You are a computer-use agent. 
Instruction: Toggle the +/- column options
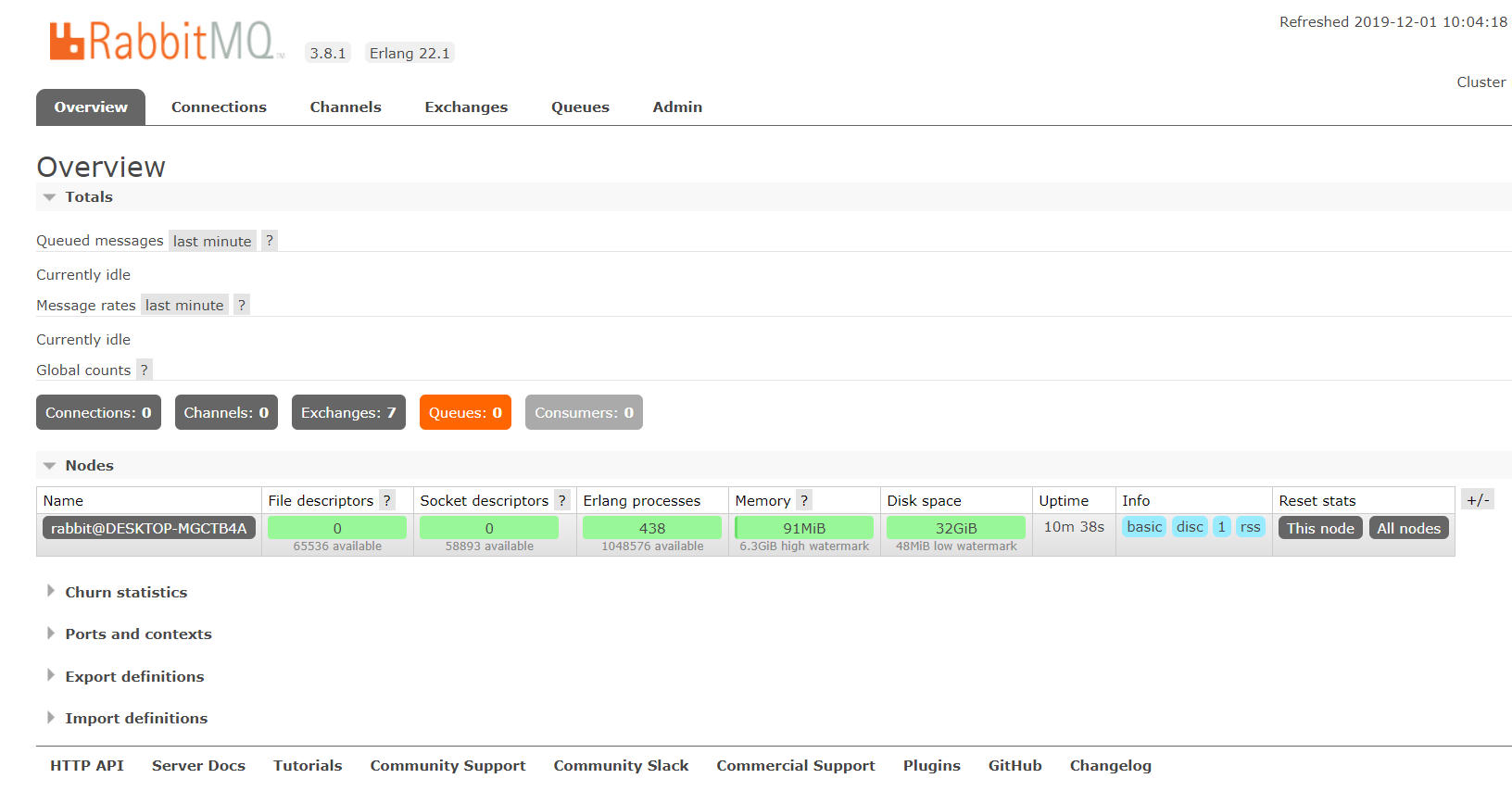click(1478, 500)
